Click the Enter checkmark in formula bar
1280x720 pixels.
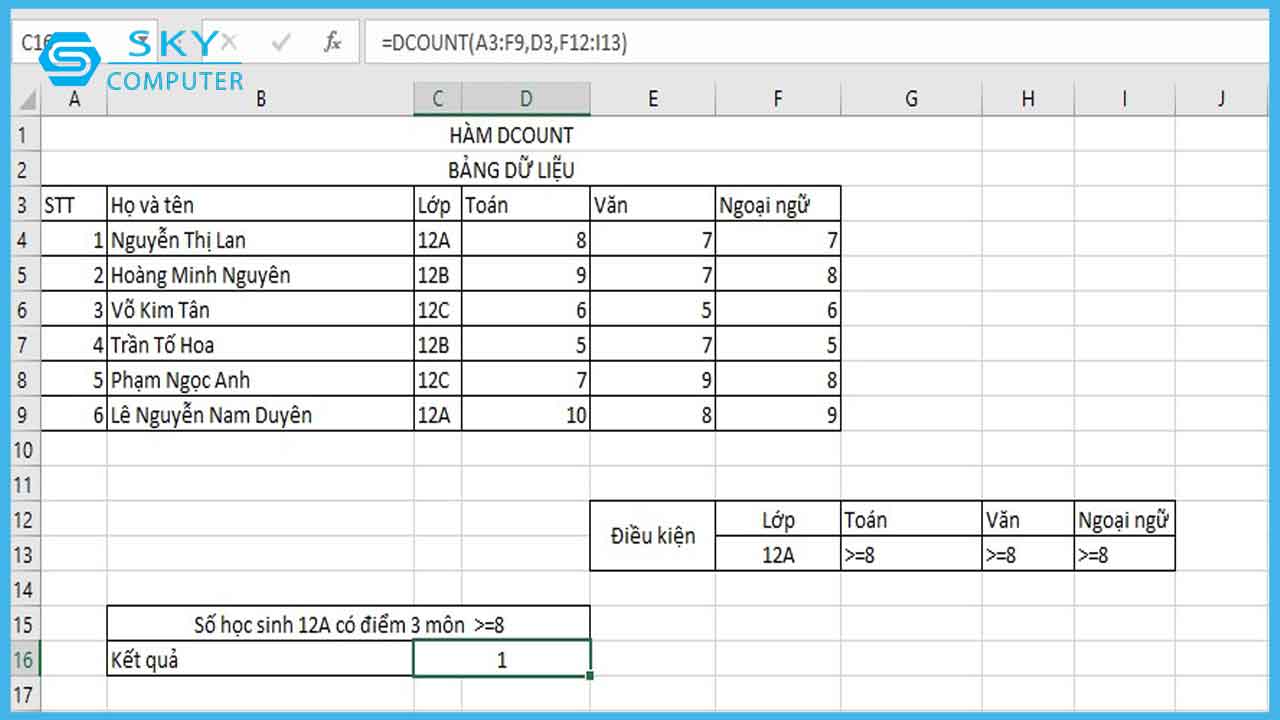(282, 42)
